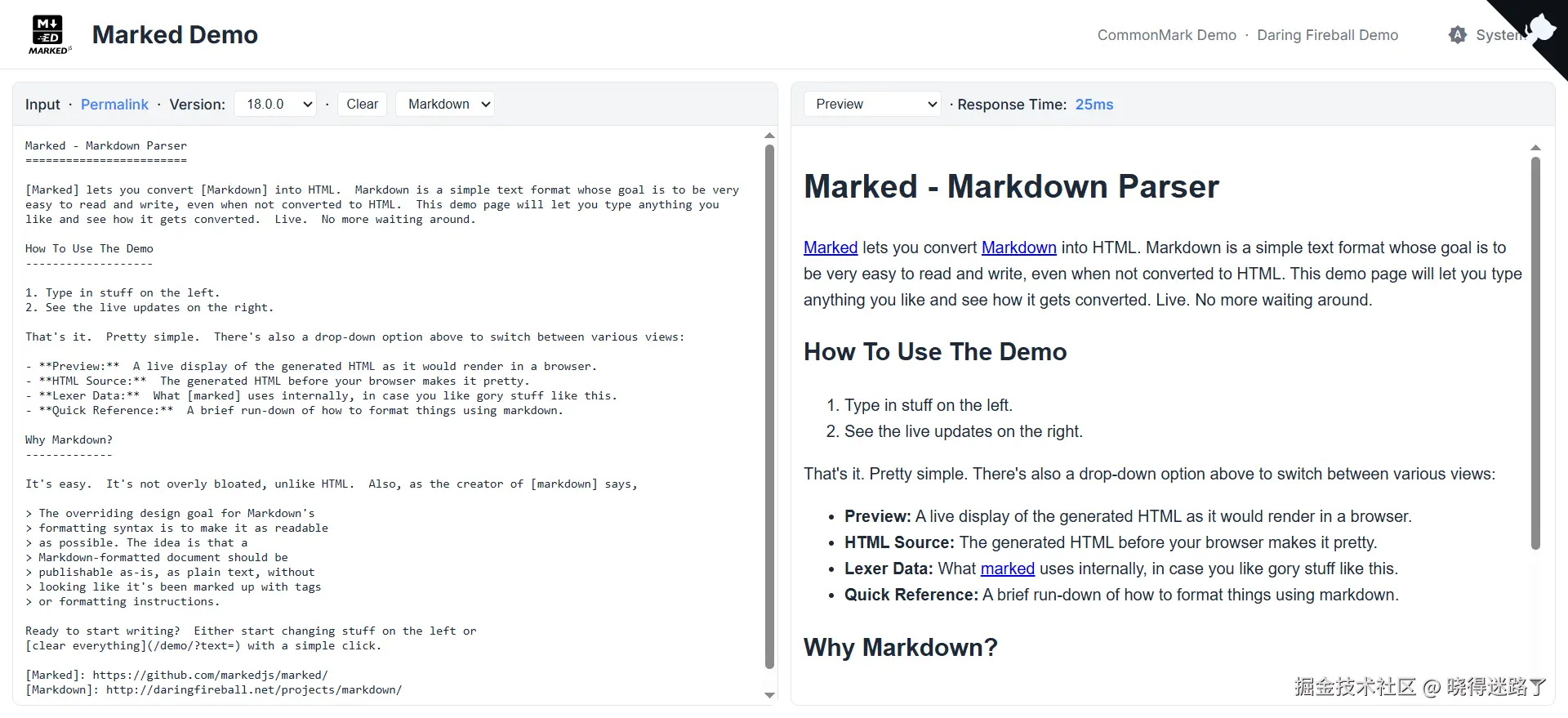
Task: Click the bold 'HTML Source:' bullet label
Action: click(899, 542)
